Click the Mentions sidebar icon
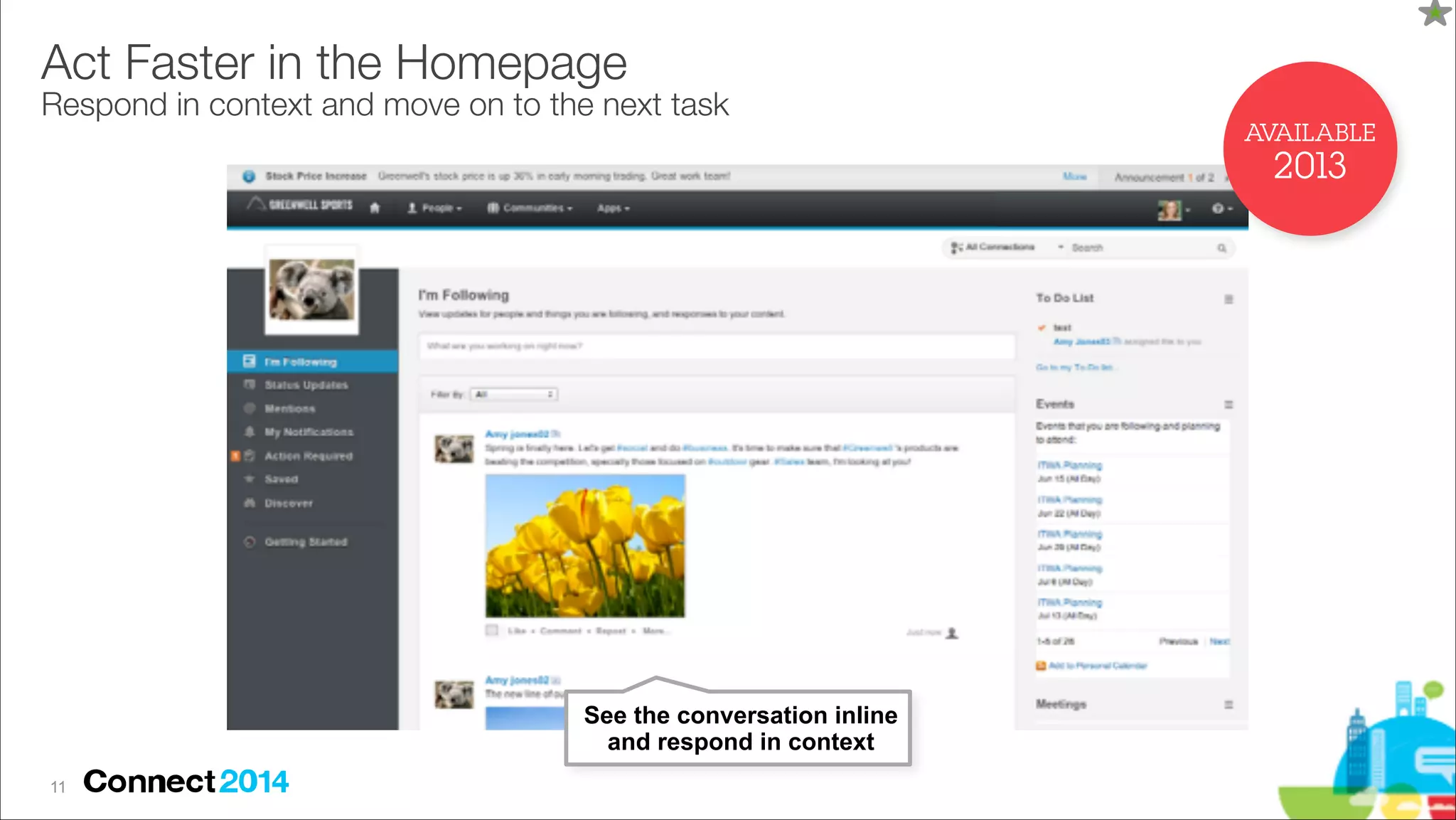This screenshot has height=820, width=1456. pos(249,408)
